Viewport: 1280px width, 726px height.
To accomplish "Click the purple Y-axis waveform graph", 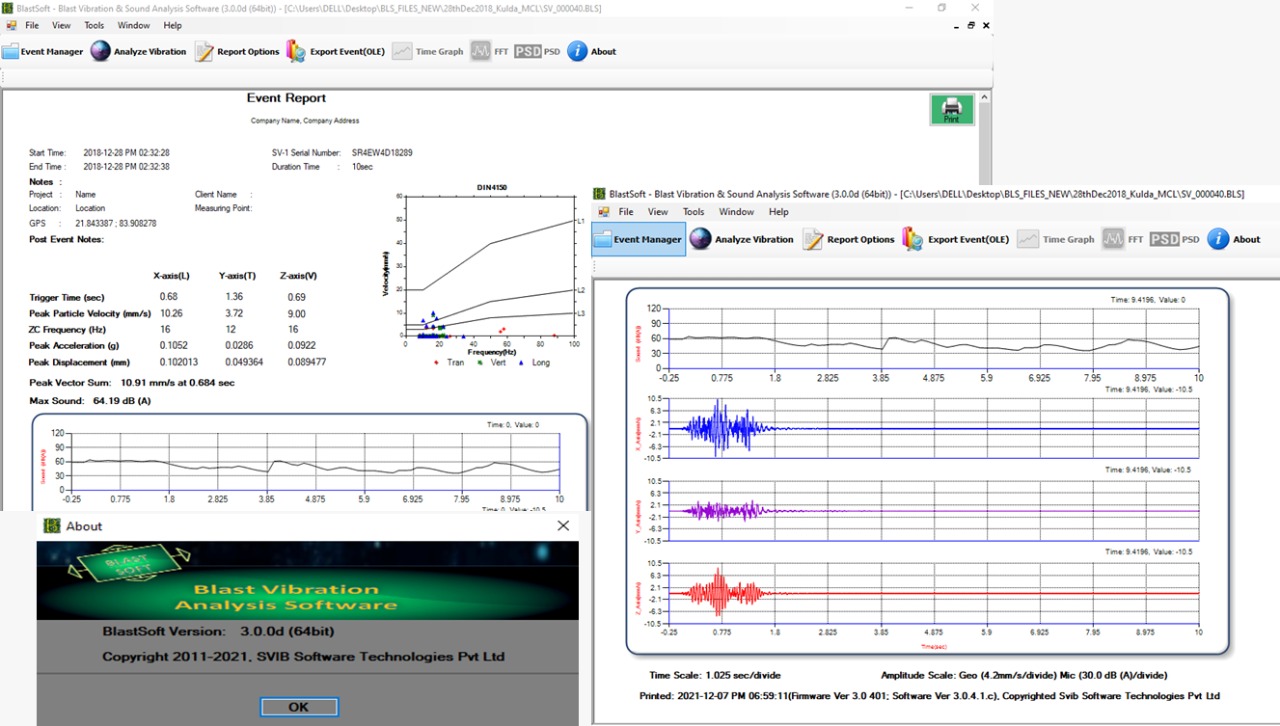I will [933, 510].
